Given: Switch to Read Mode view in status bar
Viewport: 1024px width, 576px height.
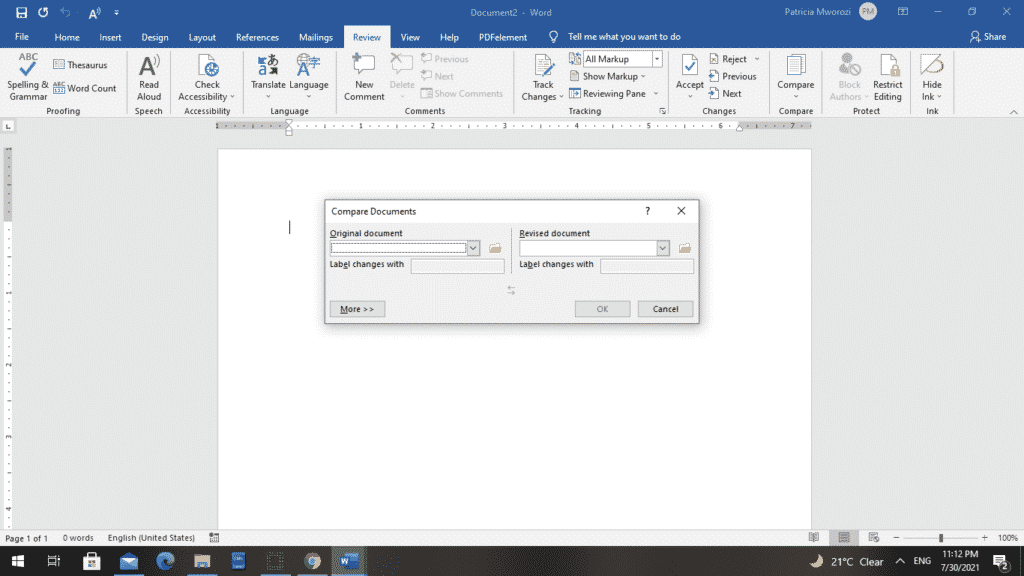Looking at the screenshot, I should [x=814, y=537].
